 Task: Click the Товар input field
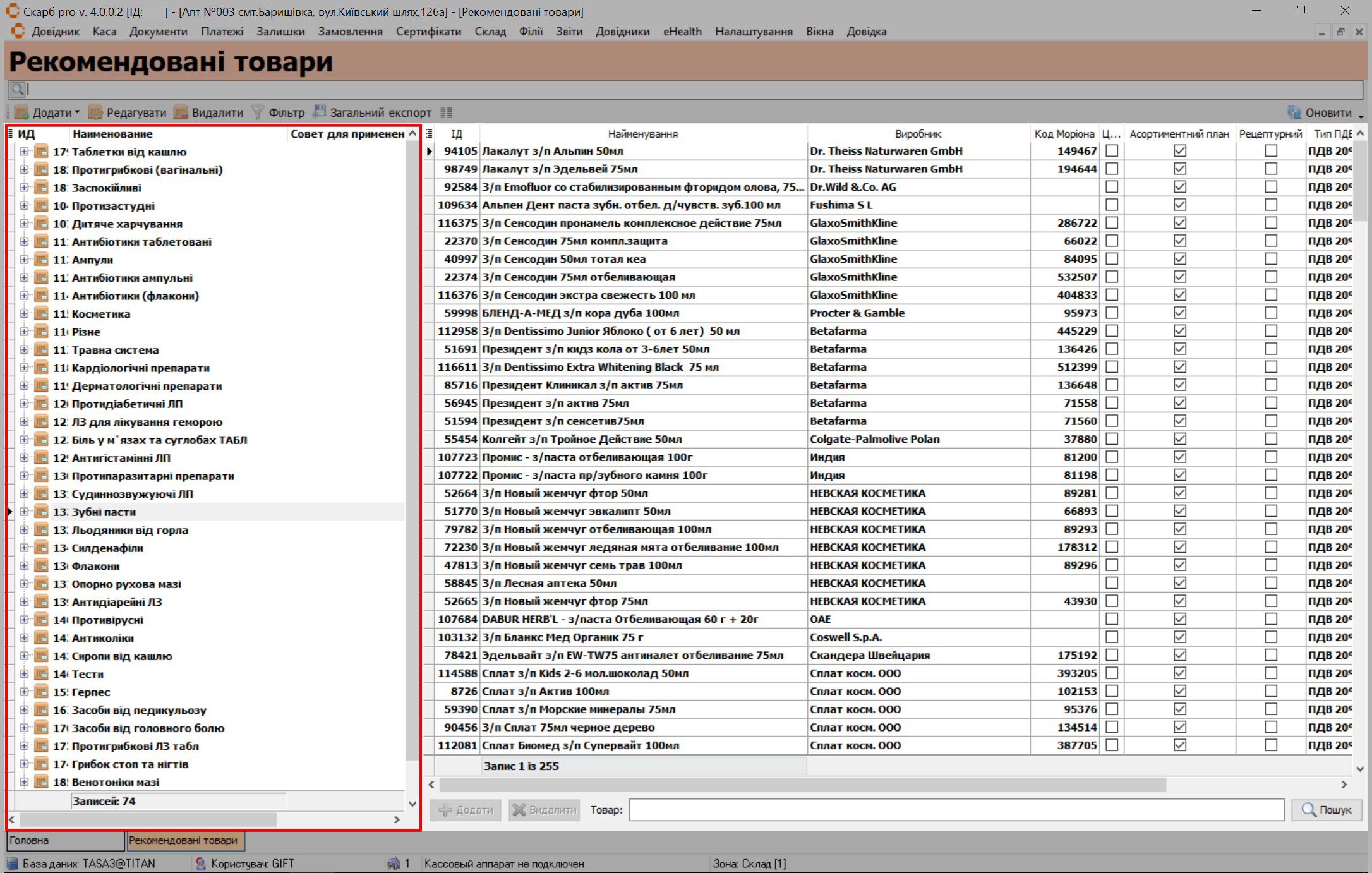956,810
